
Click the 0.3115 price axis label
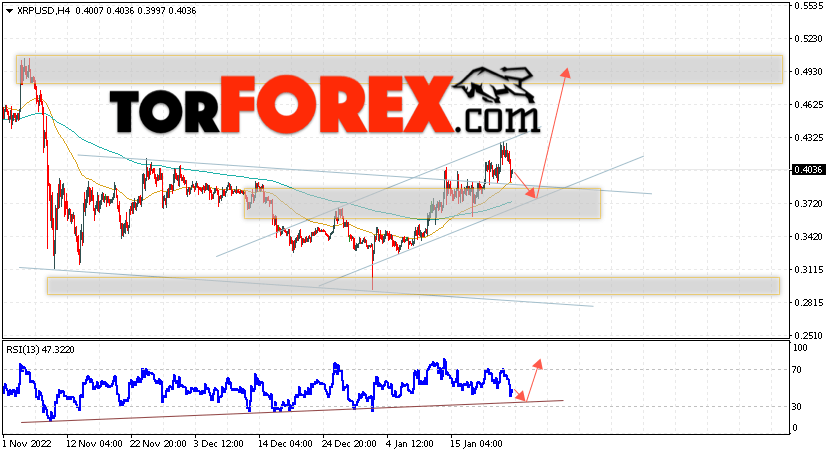pos(808,270)
